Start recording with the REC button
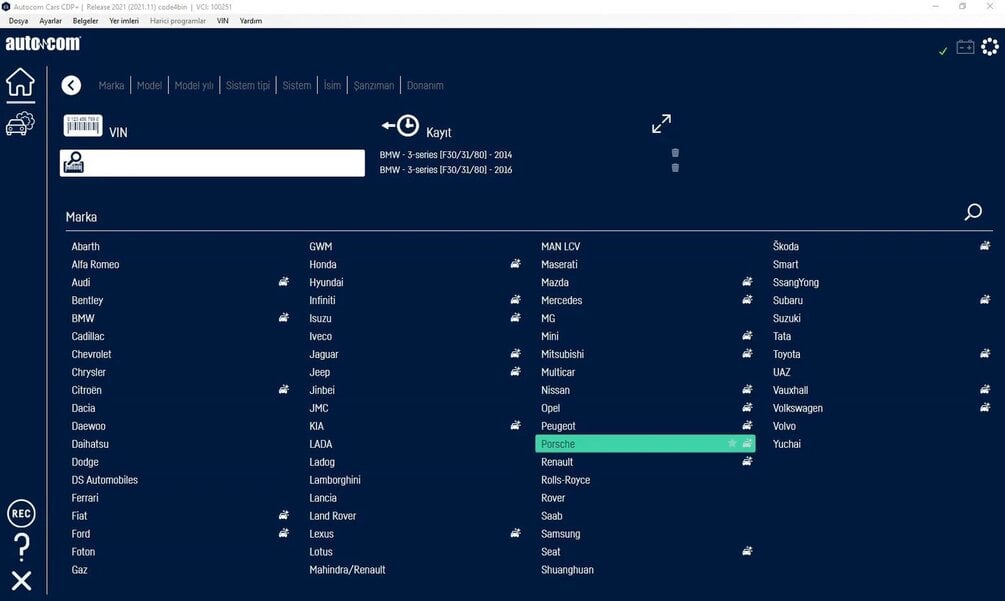The width and height of the screenshot is (1005, 601). [21, 513]
